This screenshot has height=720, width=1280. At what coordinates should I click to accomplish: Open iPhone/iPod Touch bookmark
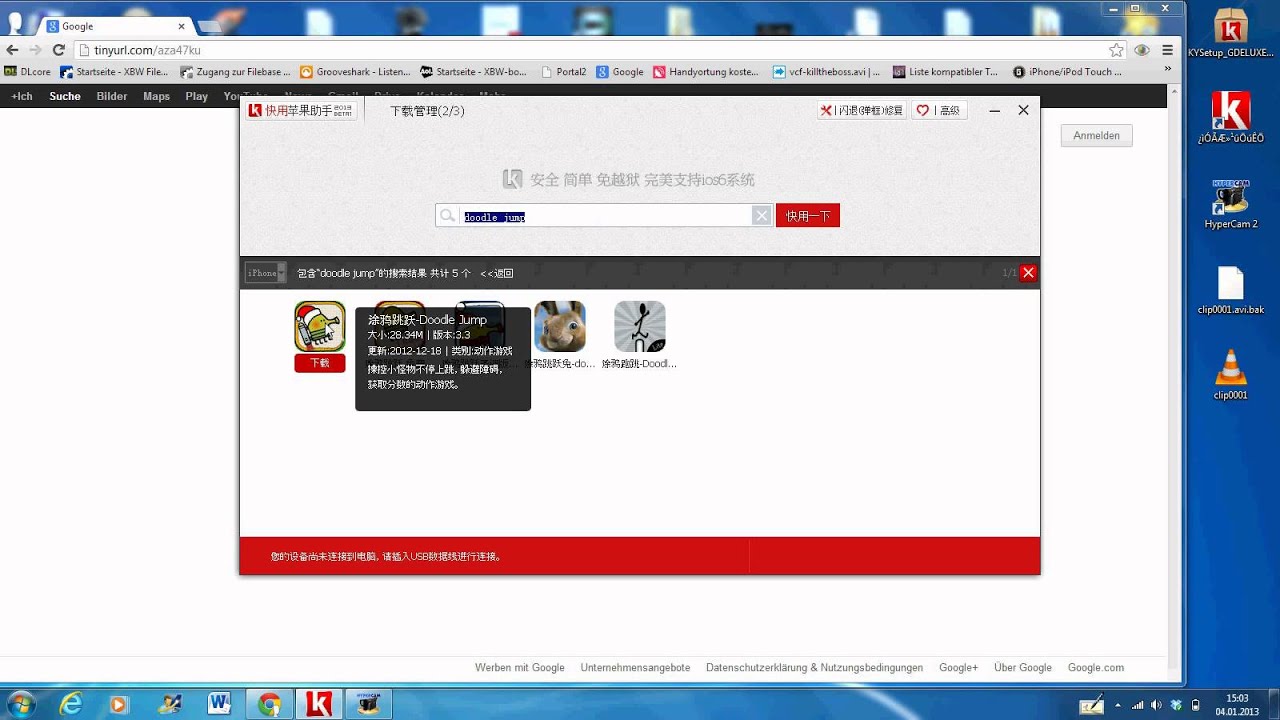[x=1067, y=72]
